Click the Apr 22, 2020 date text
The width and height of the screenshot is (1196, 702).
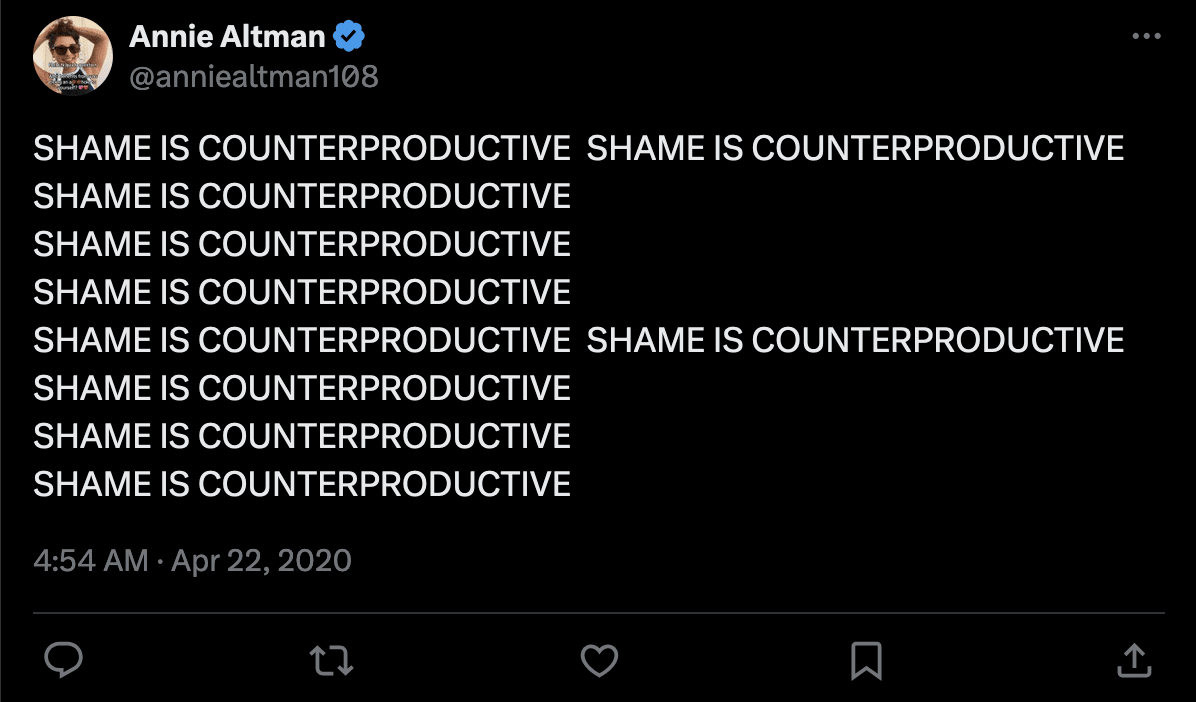click(x=261, y=561)
